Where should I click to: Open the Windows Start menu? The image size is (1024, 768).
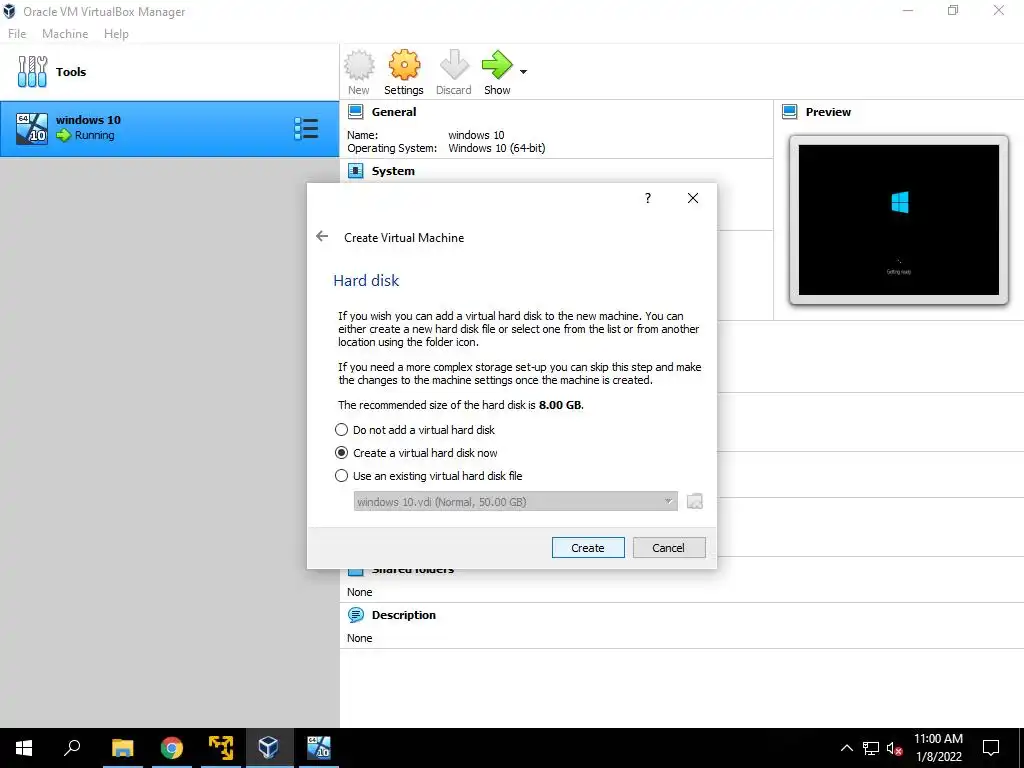(24, 748)
